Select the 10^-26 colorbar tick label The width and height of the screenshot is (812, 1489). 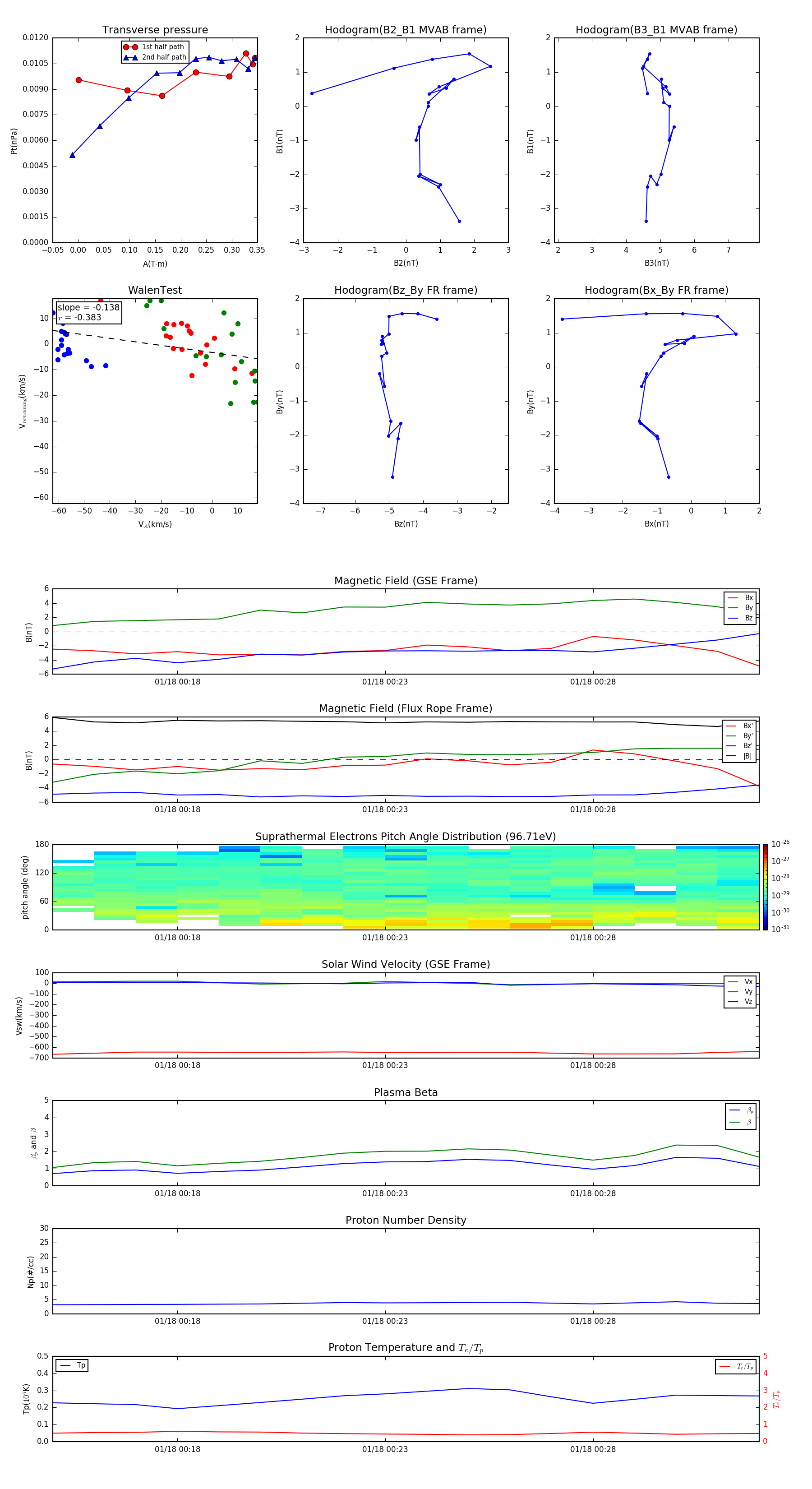[780, 844]
